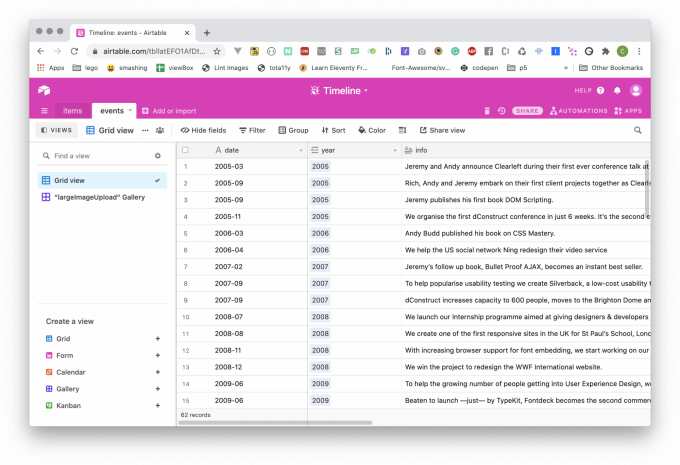Open the Apps bookmark shortcut
The image size is (680, 465).
[x=51, y=68]
